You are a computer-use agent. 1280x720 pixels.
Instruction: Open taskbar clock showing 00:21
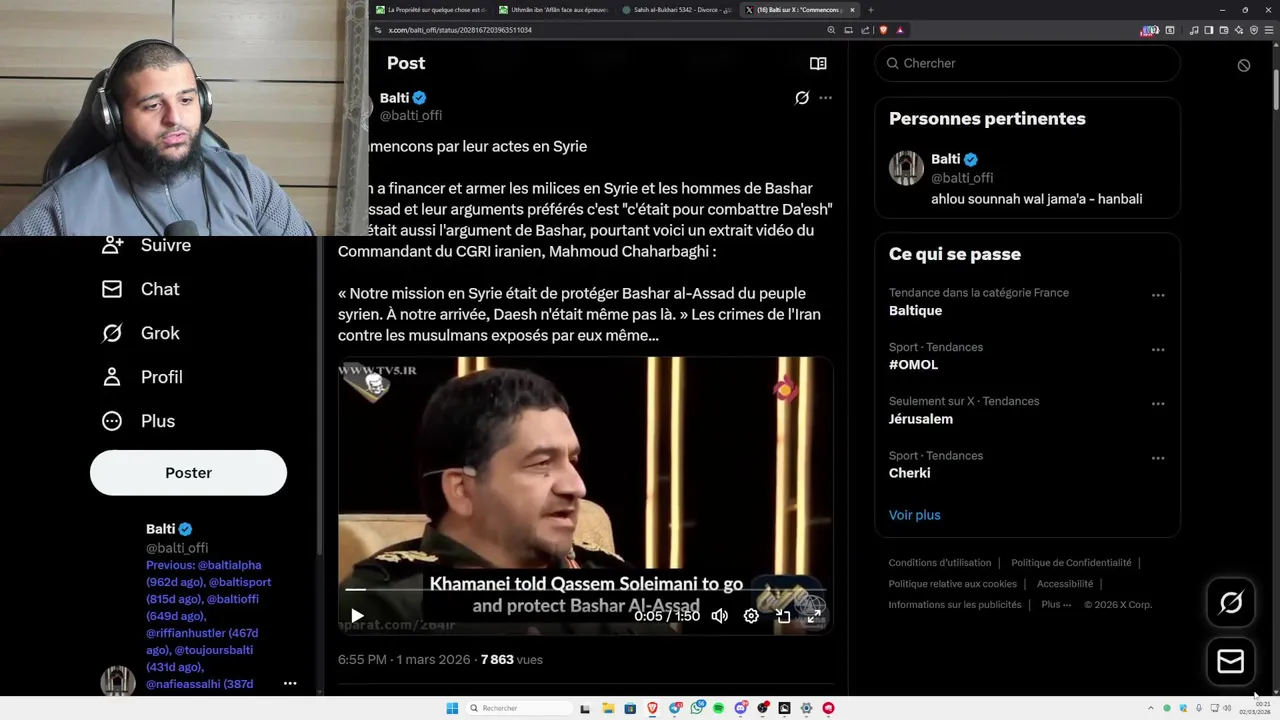1257,708
